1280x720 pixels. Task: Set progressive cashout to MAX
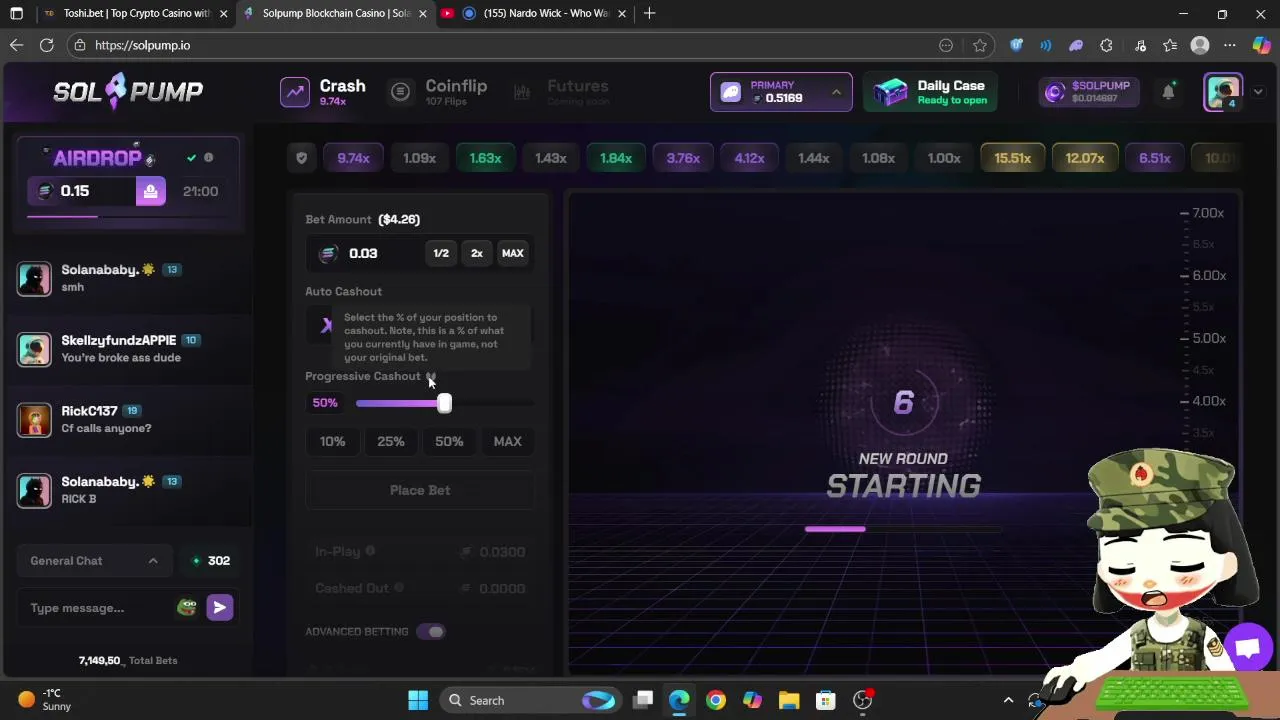tap(507, 441)
